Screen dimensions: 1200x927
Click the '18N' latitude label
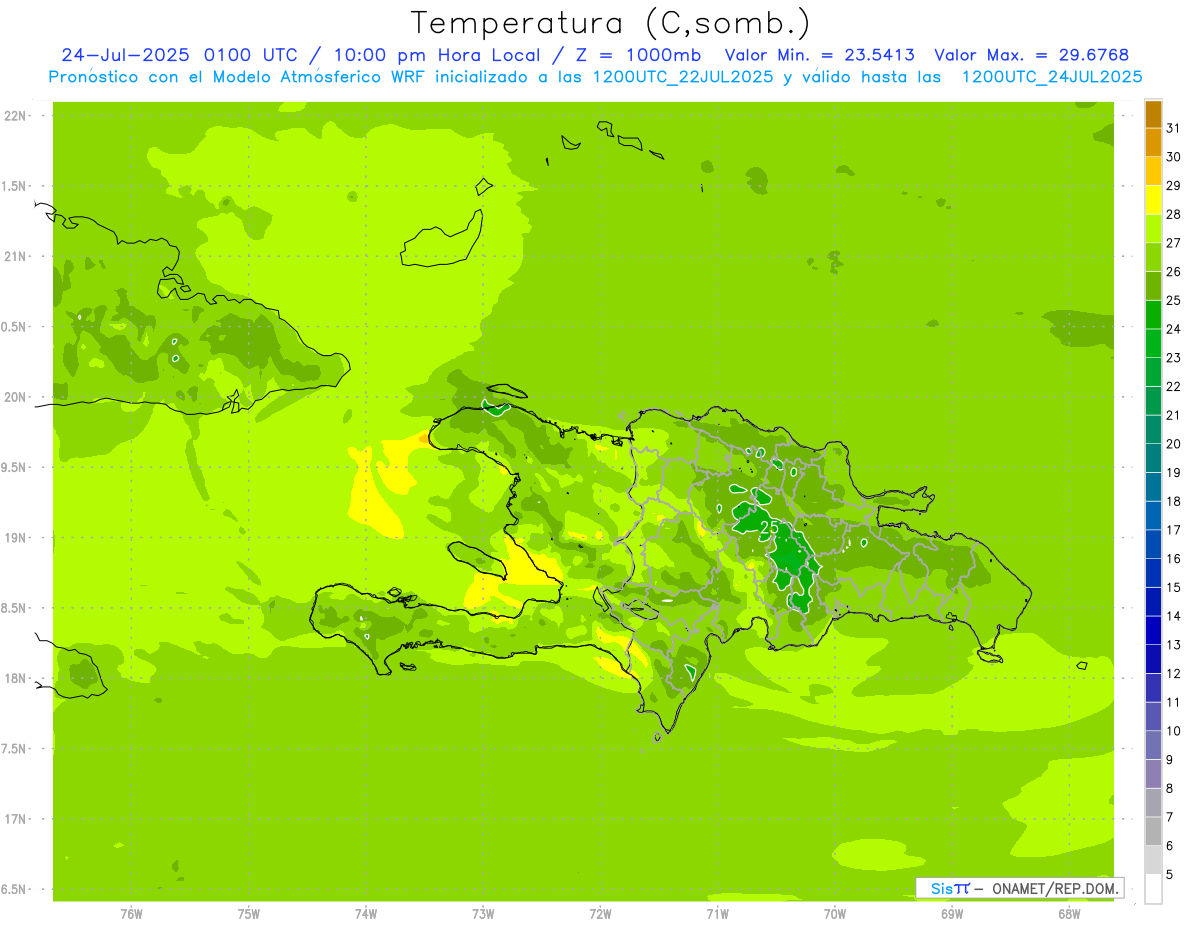(15, 678)
